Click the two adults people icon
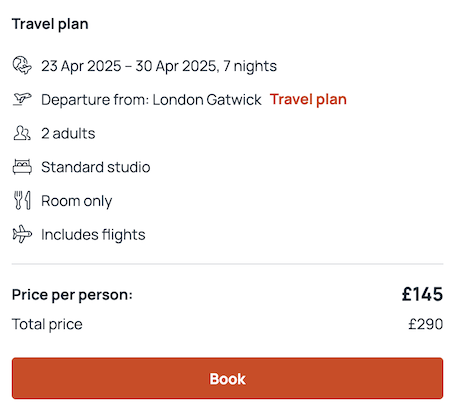 pyautogui.click(x=22, y=133)
